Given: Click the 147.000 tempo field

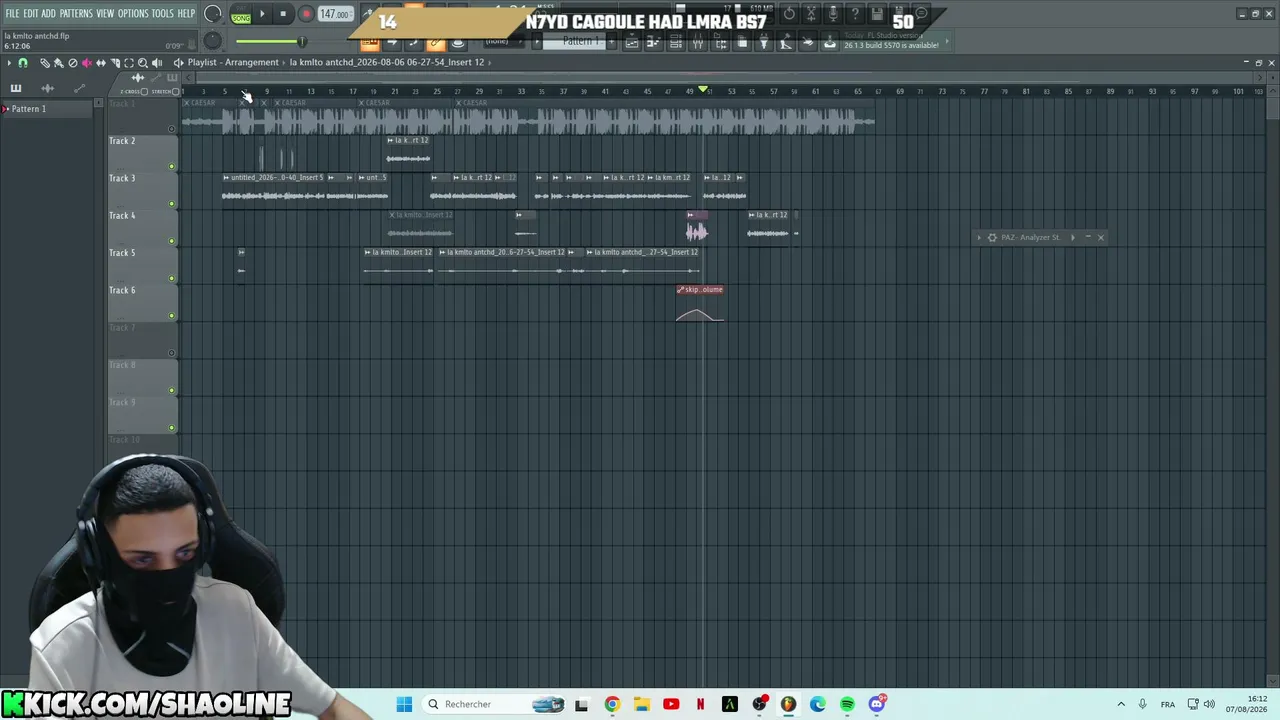Looking at the screenshot, I should point(335,14).
